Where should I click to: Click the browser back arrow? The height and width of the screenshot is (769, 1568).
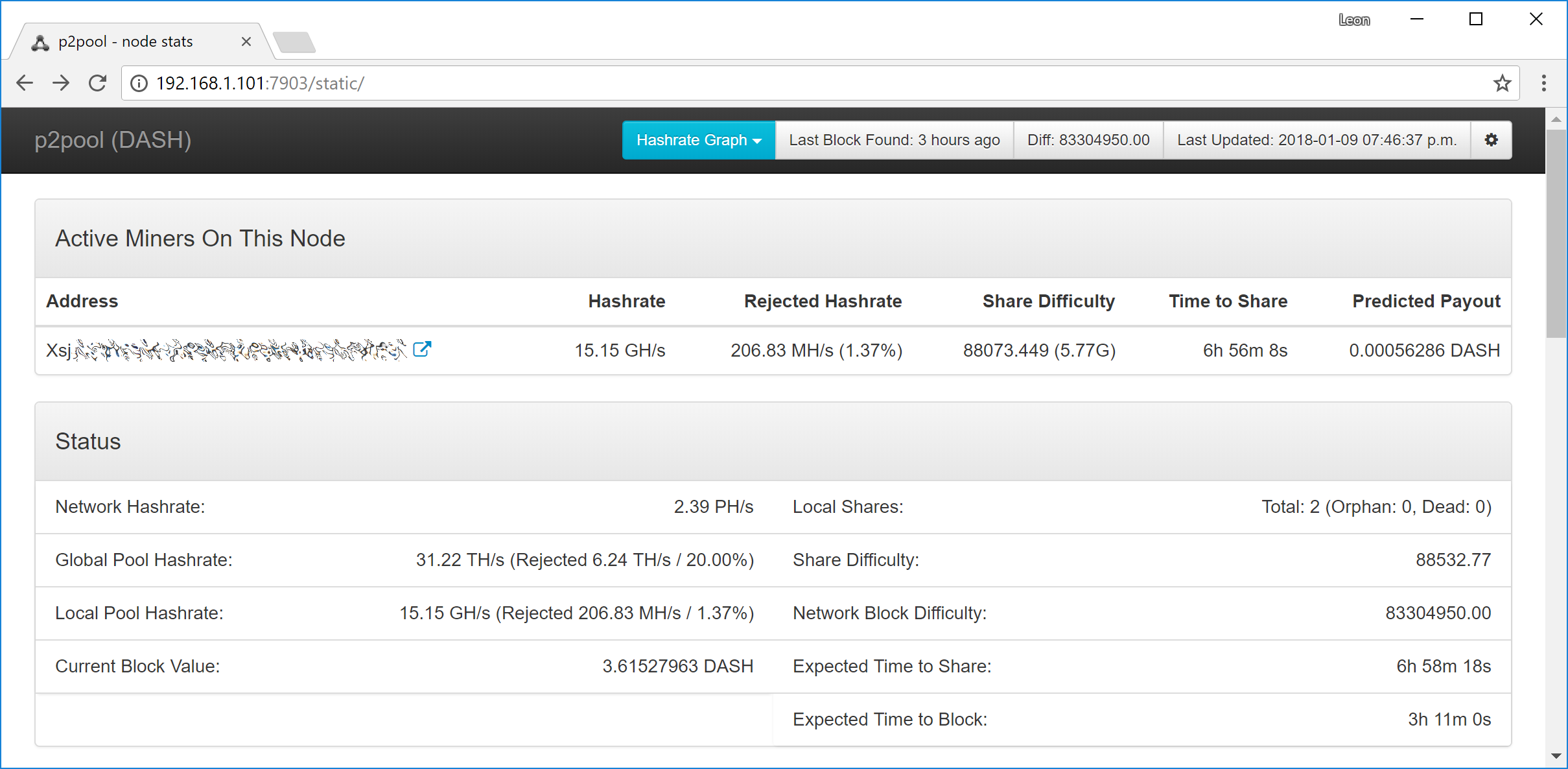click(x=25, y=83)
